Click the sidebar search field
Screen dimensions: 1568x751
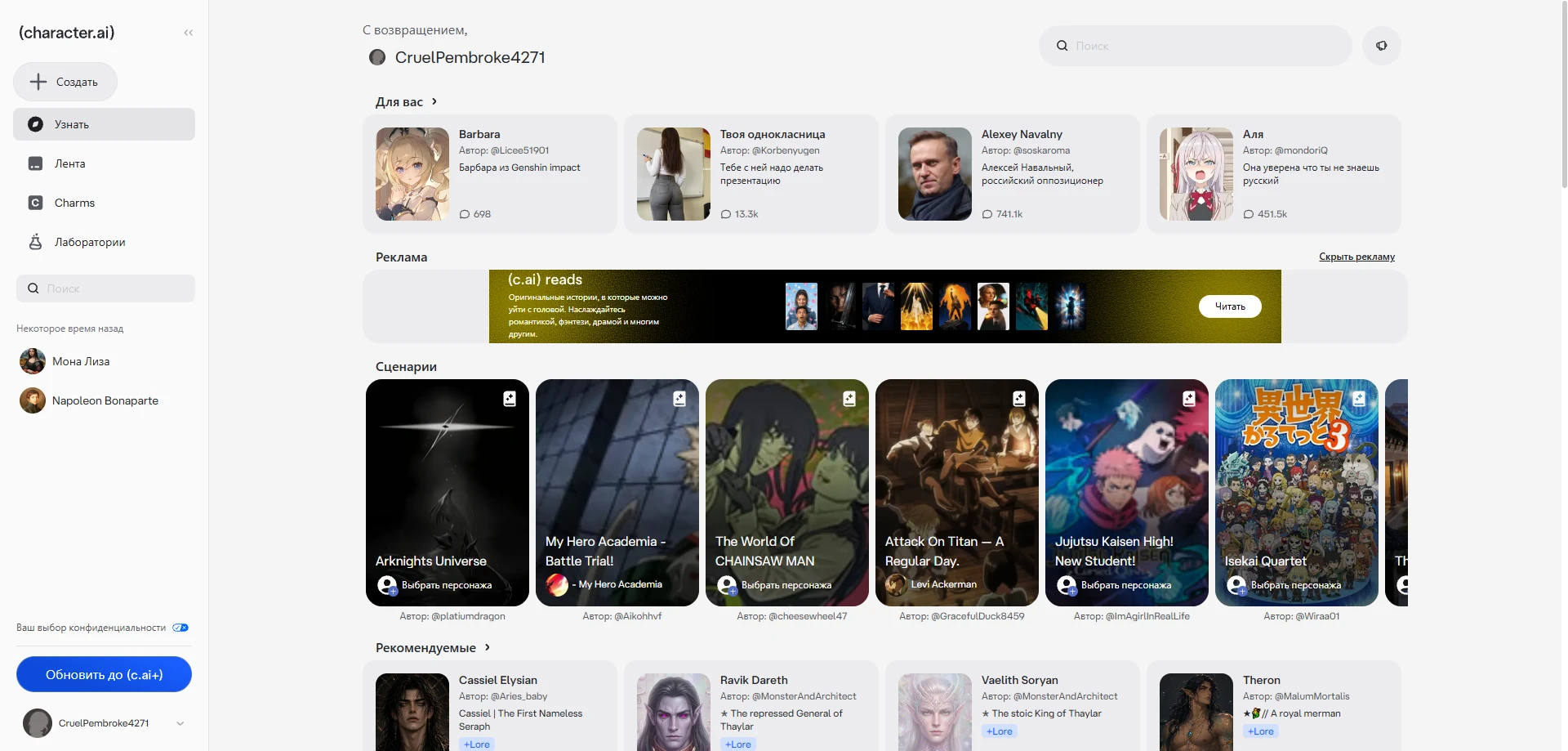105,288
